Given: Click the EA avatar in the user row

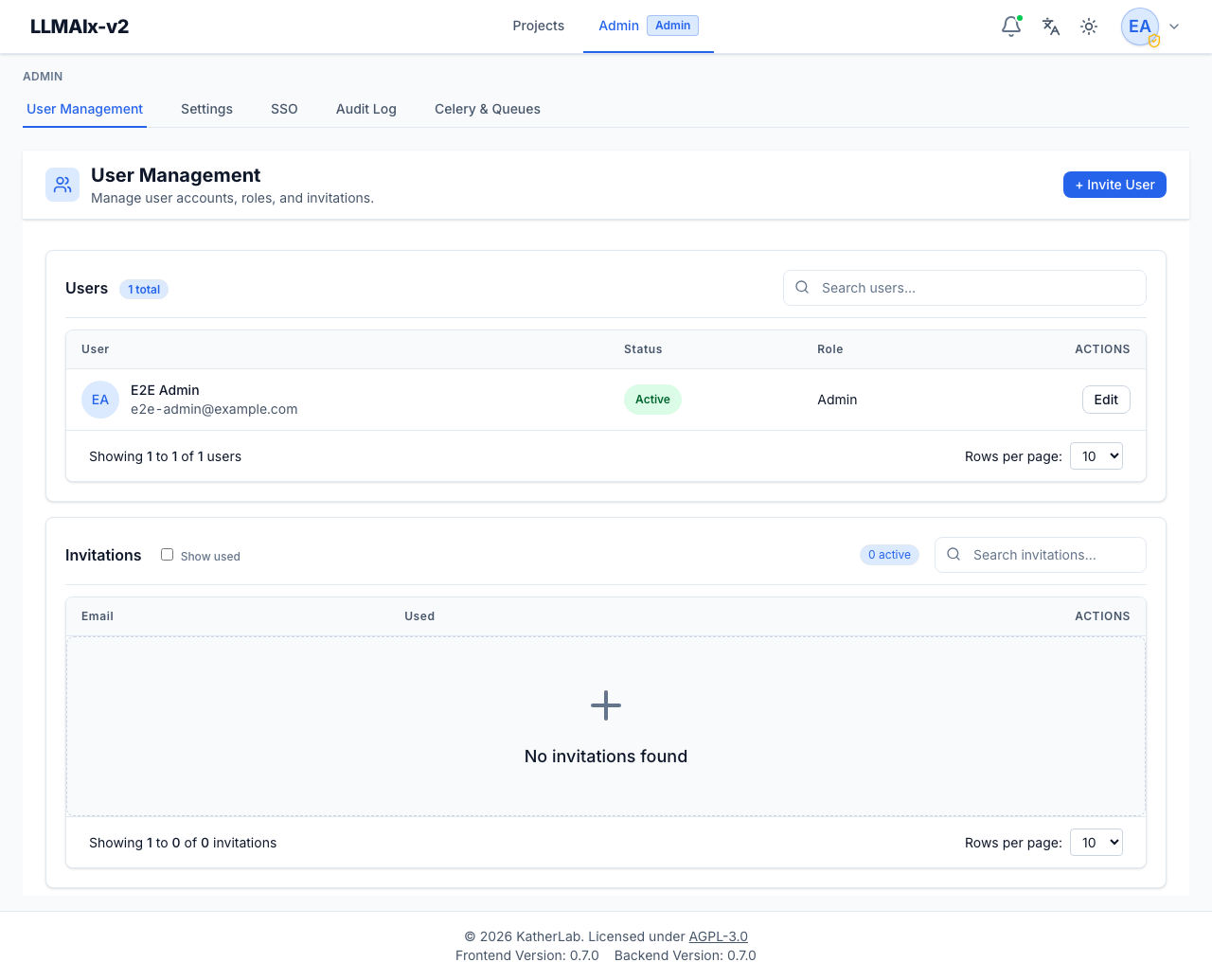Looking at the screenshot, I should pos(100,400).
